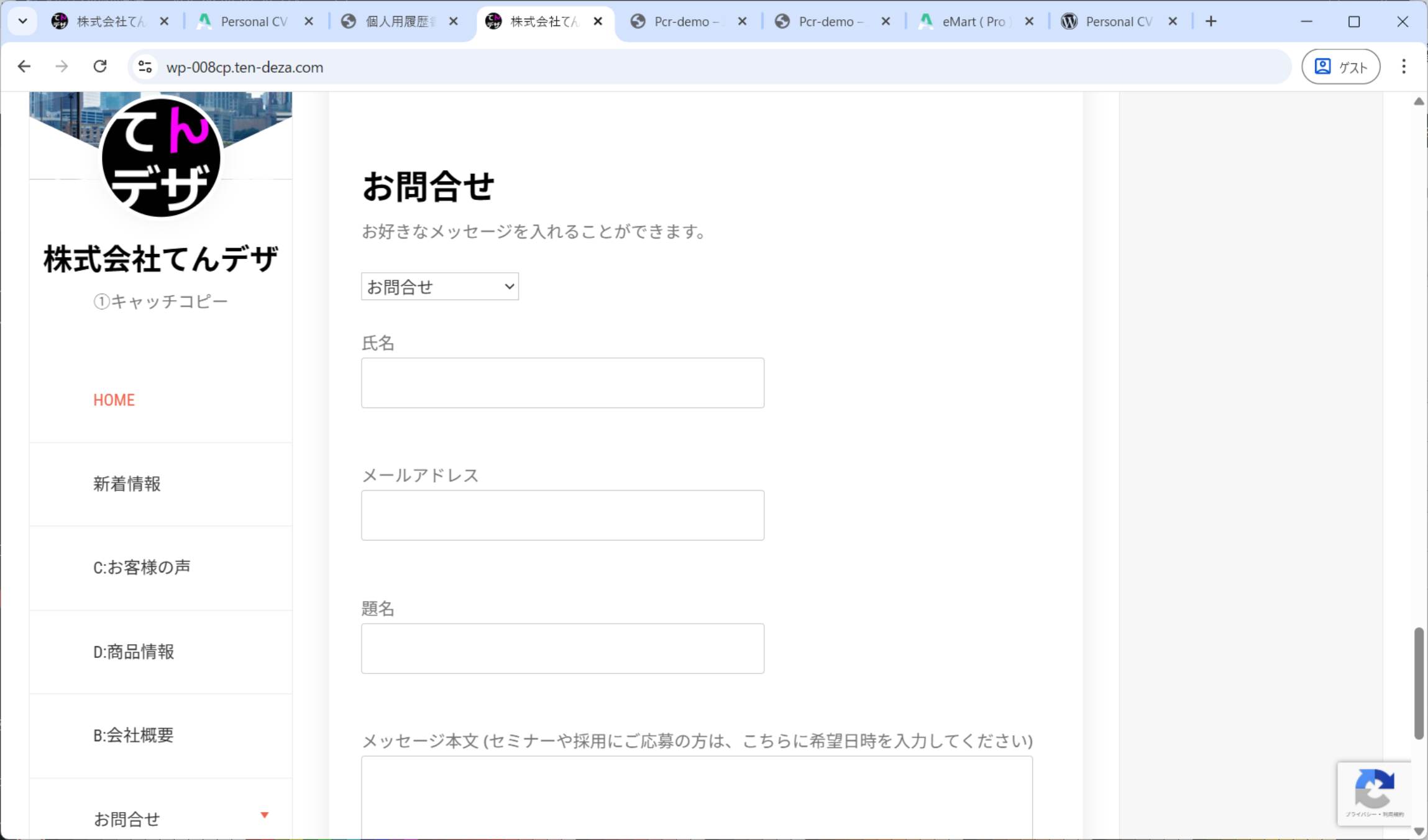1428x840 pixels.
Task: Focus the メールアドレス text field
Action: click(562, 515)
